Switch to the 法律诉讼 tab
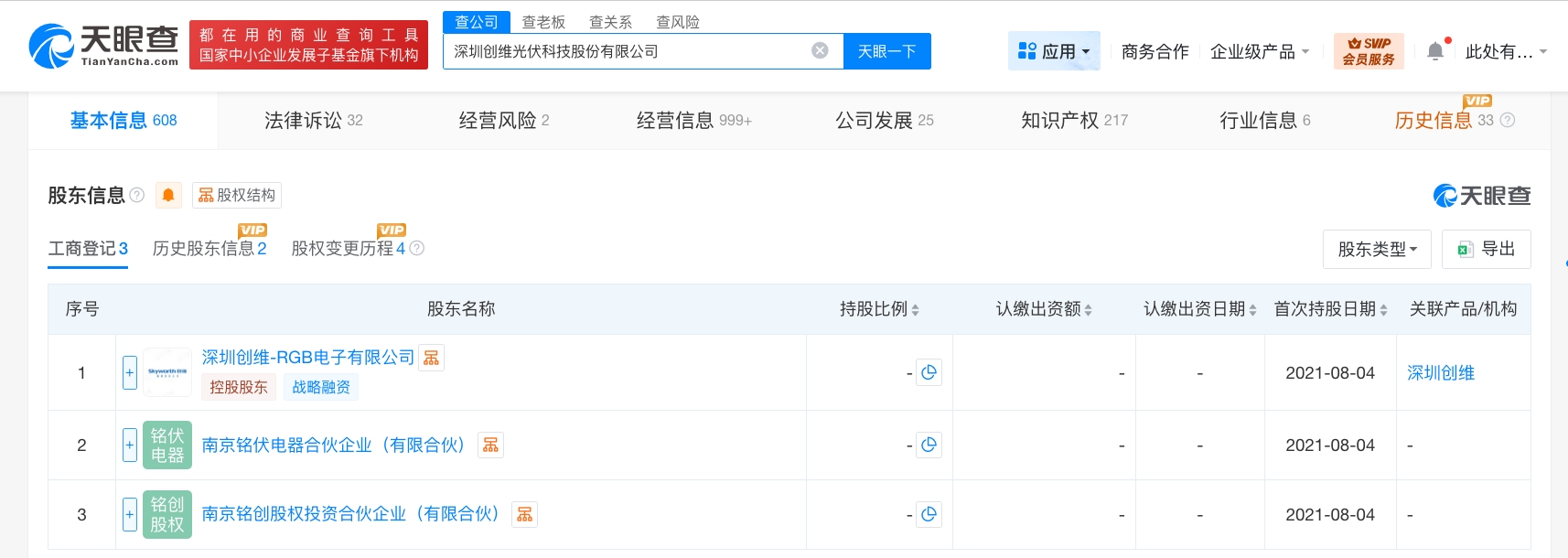 [313, 120]
